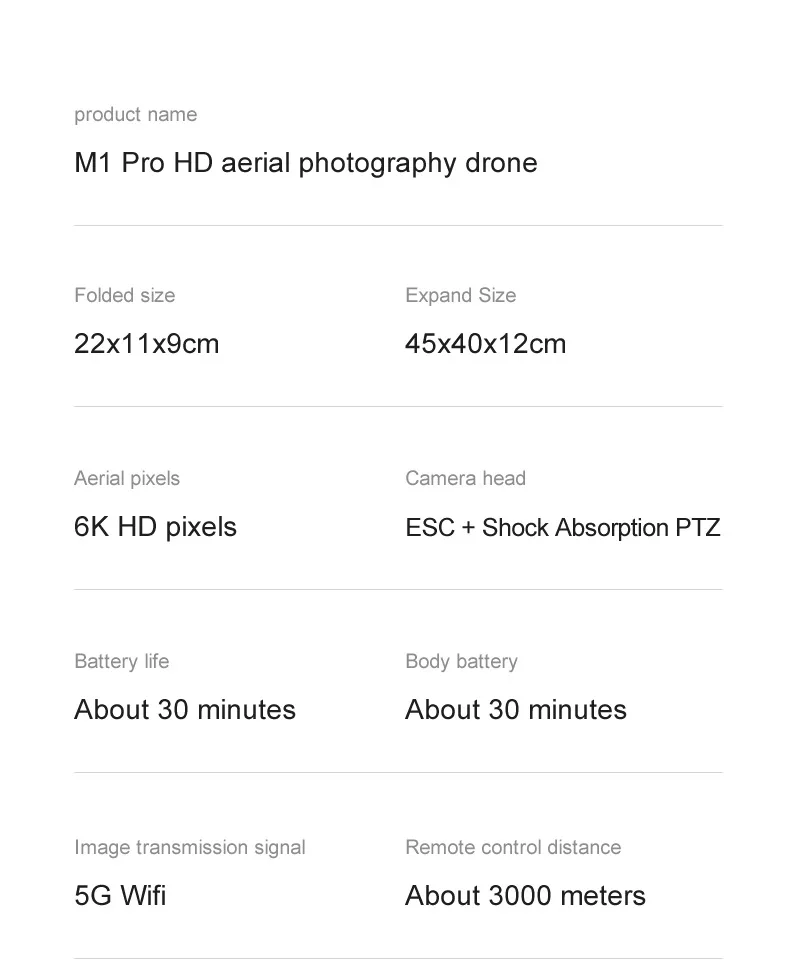Click the 'Body battery' label
Screen dimensions: 790x978
(x=461, y=662)
